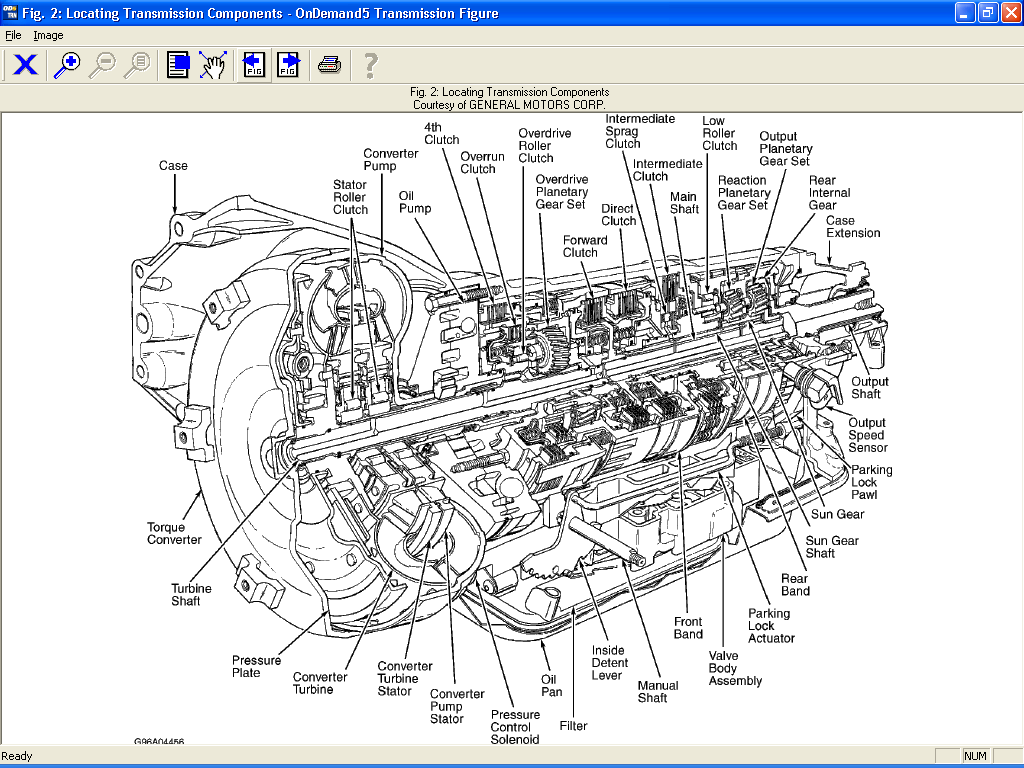The image size is (1024, 768).
Task: Click the 'Main Shaft' label
Action: pos(684,203)
